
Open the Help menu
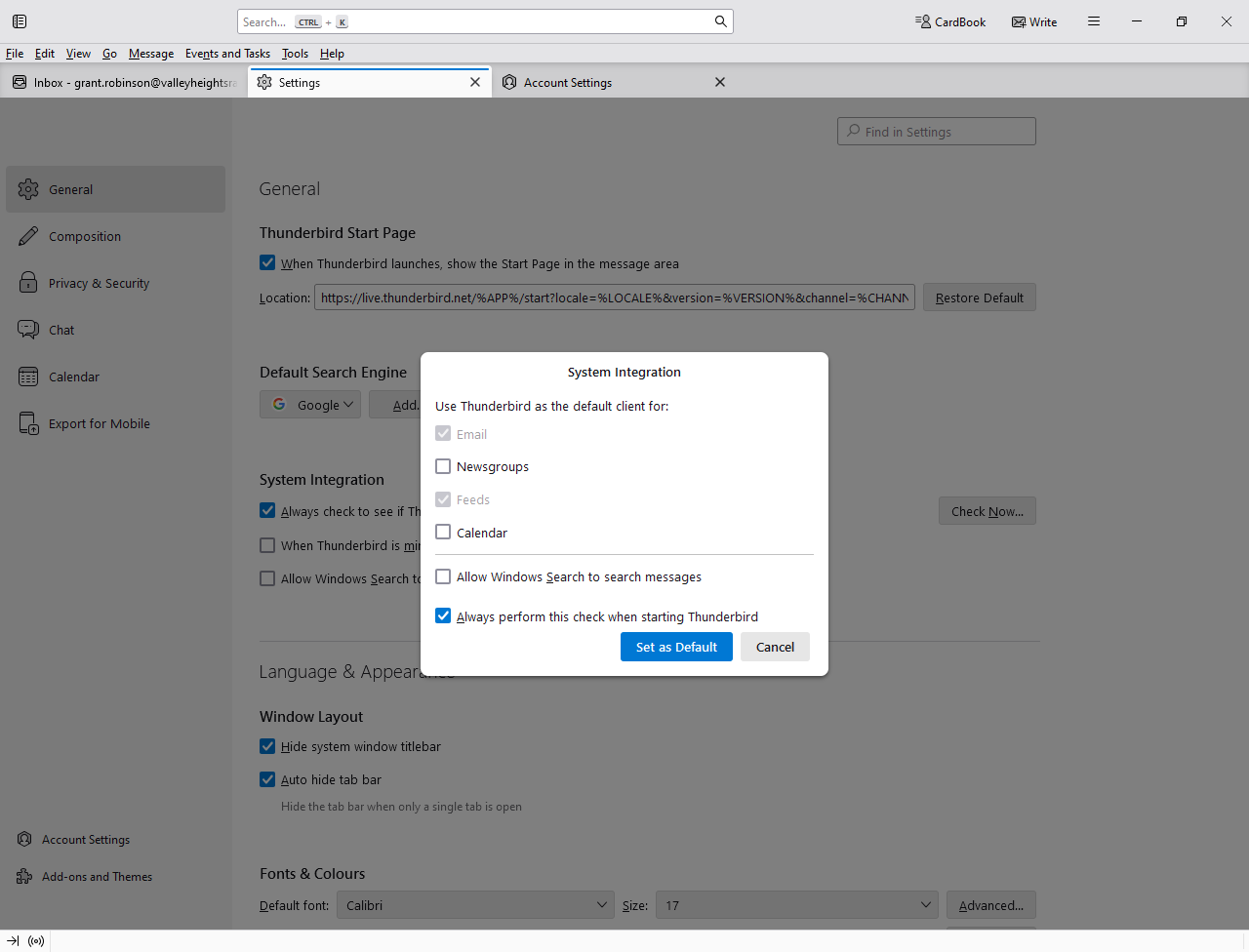tap(332, 54)
